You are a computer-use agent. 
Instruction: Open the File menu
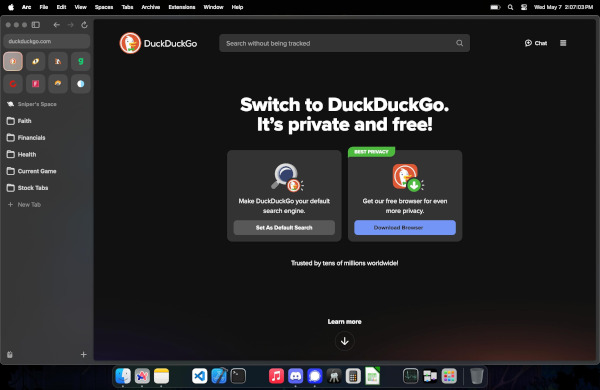[x=44, y=7]
